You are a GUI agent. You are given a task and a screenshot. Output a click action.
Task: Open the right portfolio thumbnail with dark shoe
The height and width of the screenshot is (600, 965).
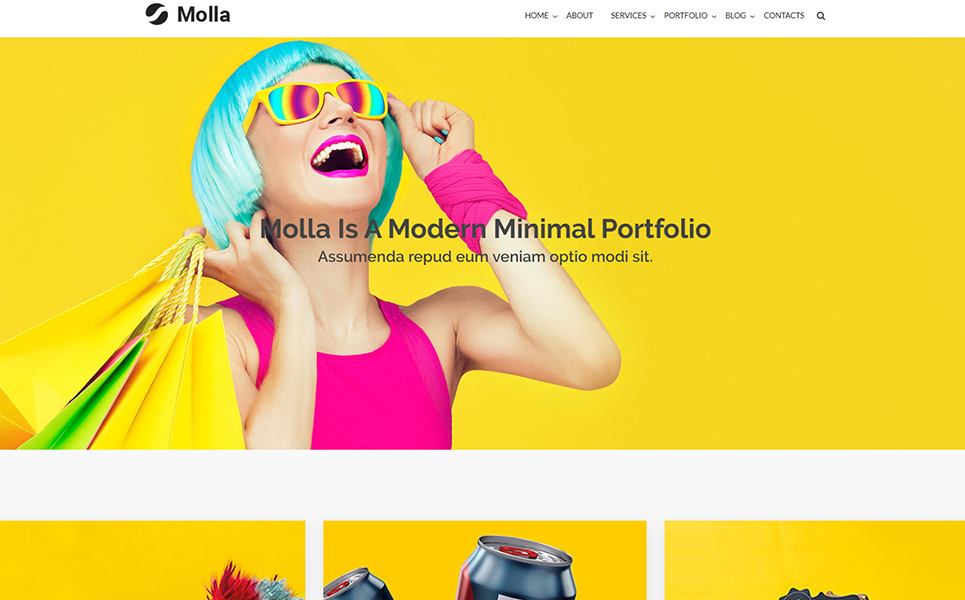pyautogui.click(x=815, y=560)
